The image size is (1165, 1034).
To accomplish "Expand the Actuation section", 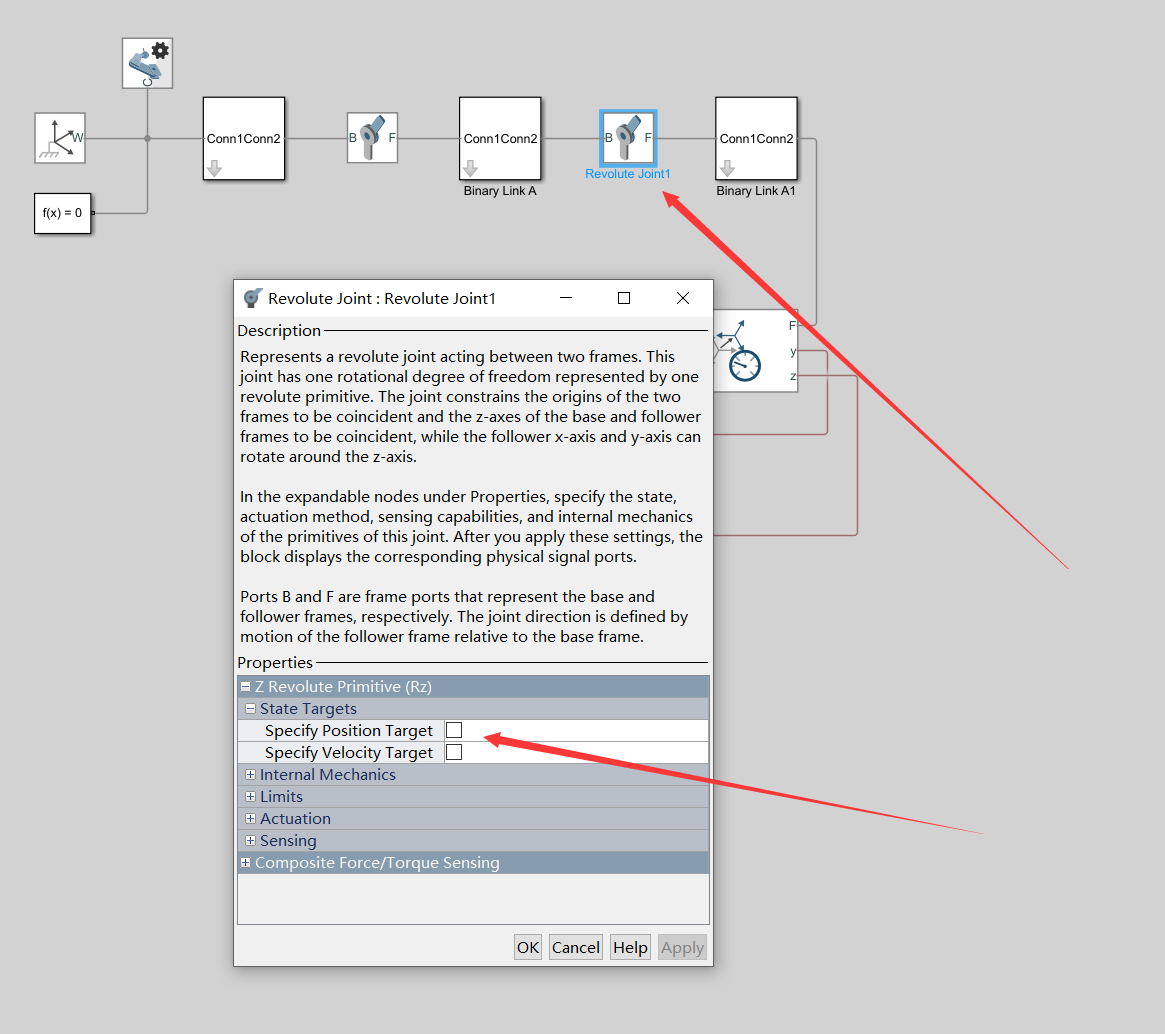I will (x=250, y=818).
